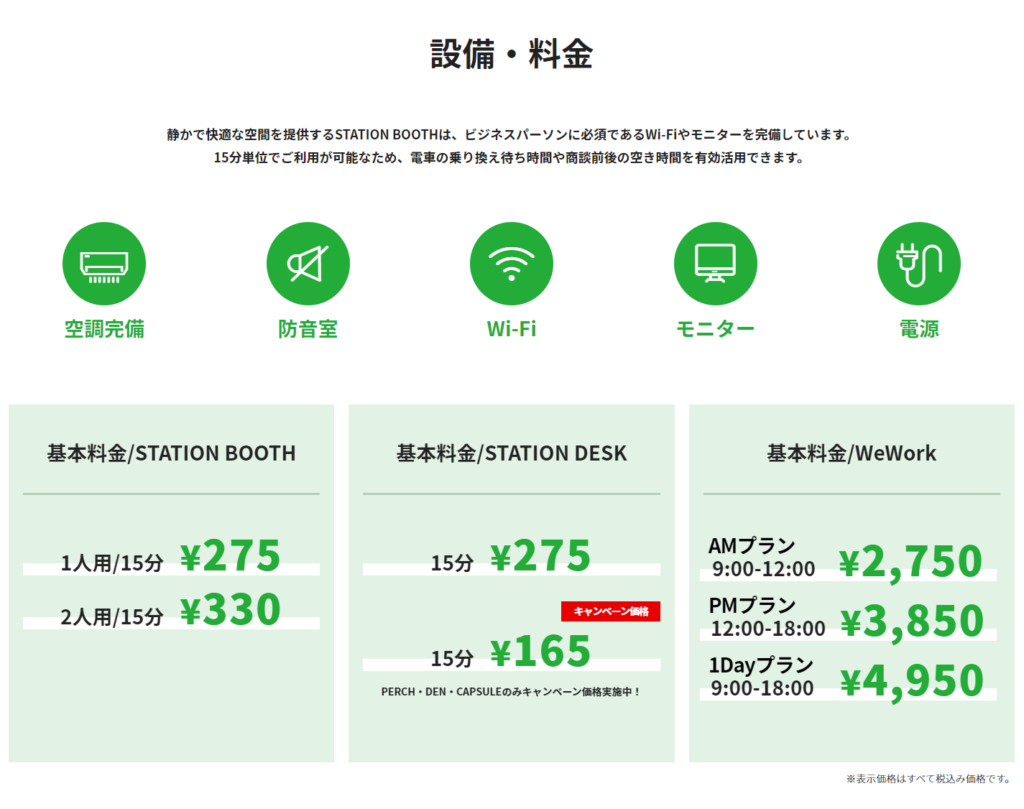This screenshot has height=809, width=1024.
Task: Click the ¥2,750 price
Action: click(910, 562)
